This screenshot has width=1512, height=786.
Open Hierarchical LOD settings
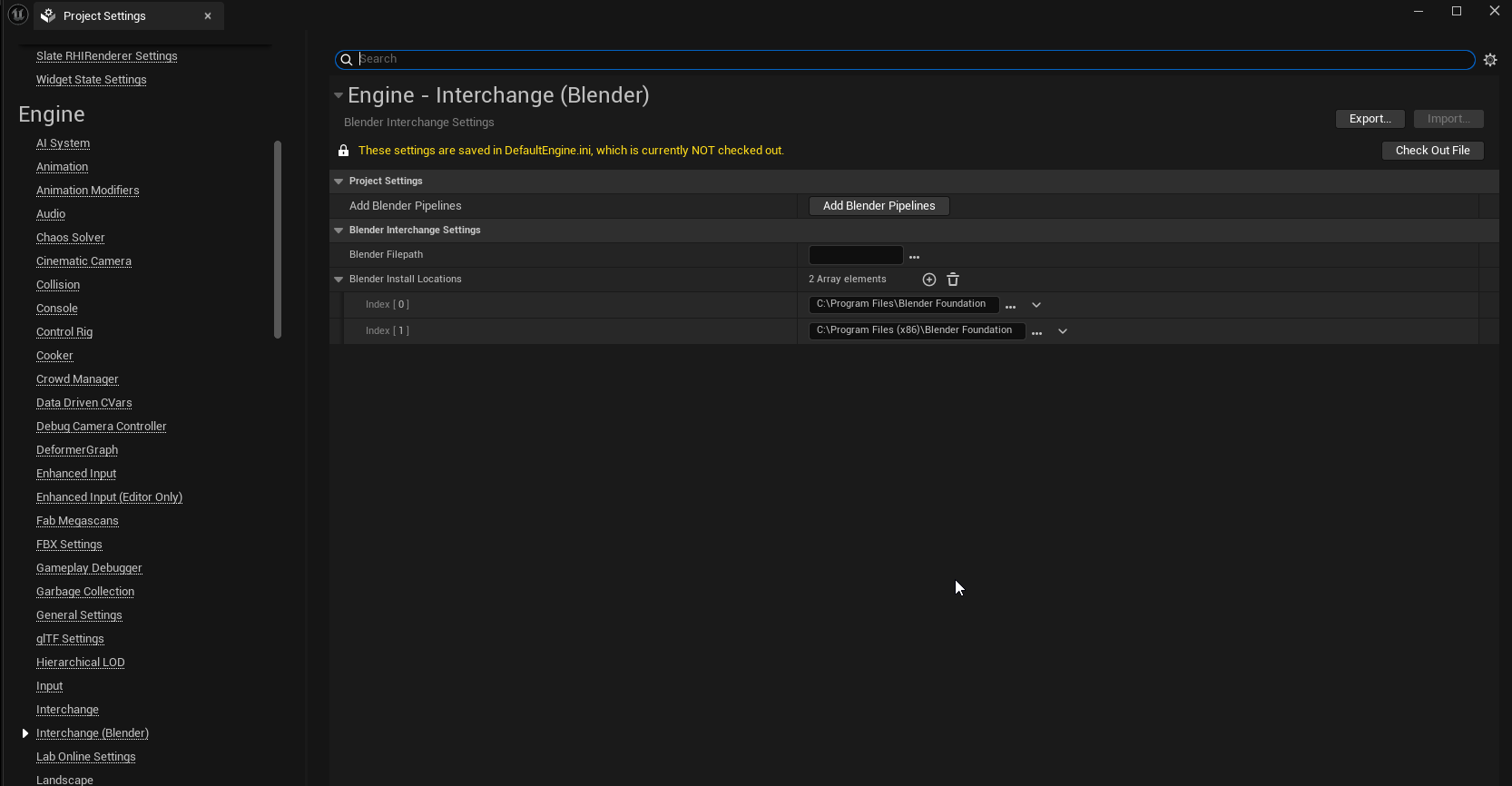tap(81, 663)
